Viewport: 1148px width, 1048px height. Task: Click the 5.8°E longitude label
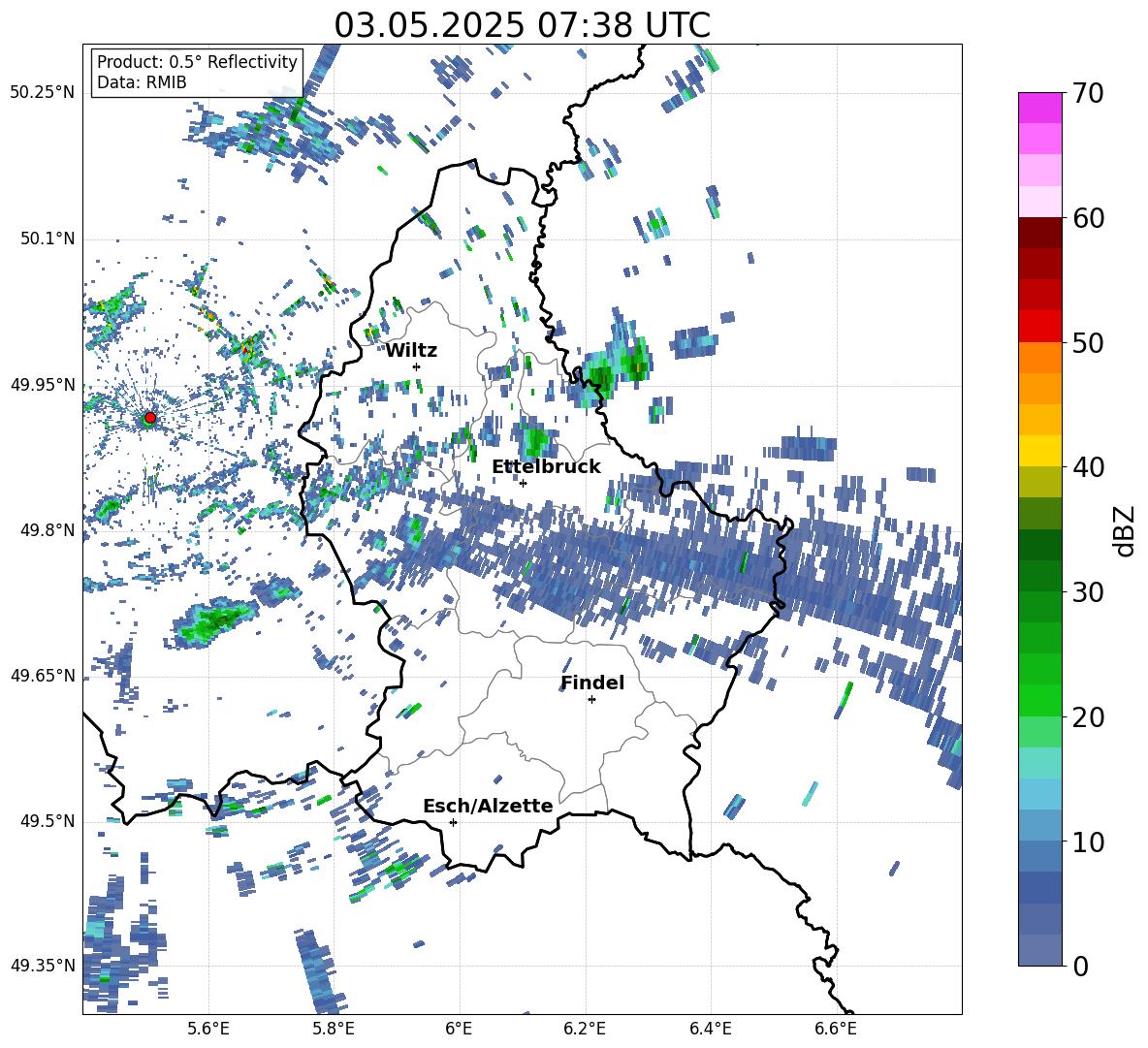[x=334, y=1029]
